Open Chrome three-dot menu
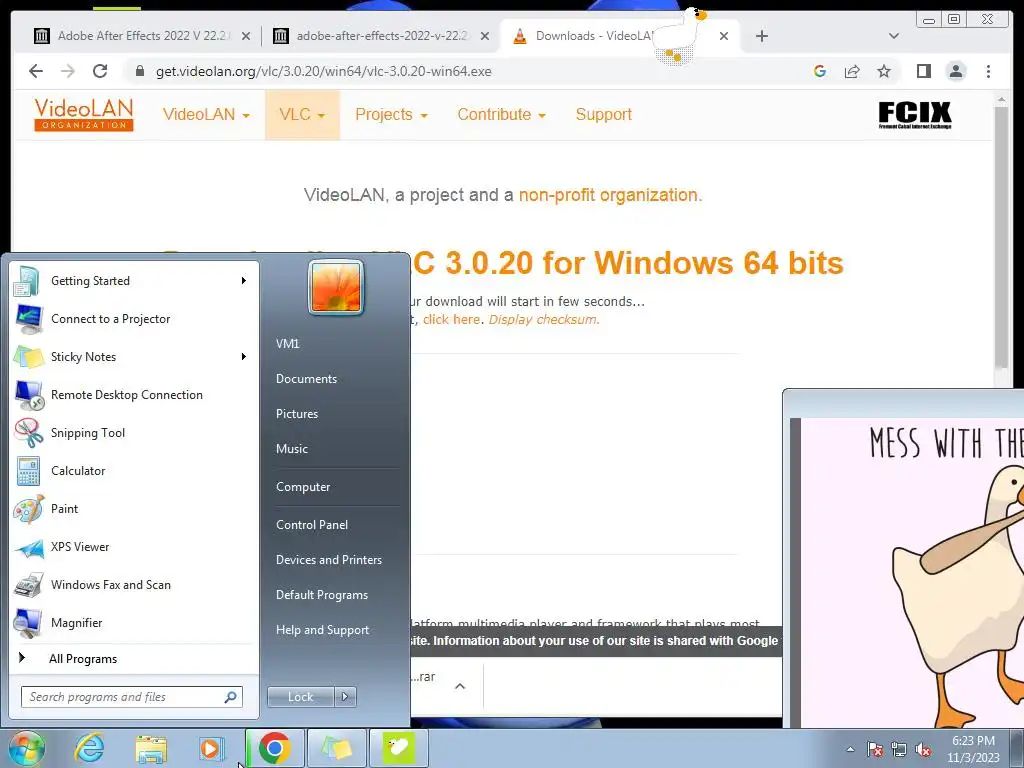The image size is (1024, 768). [988, 71]
